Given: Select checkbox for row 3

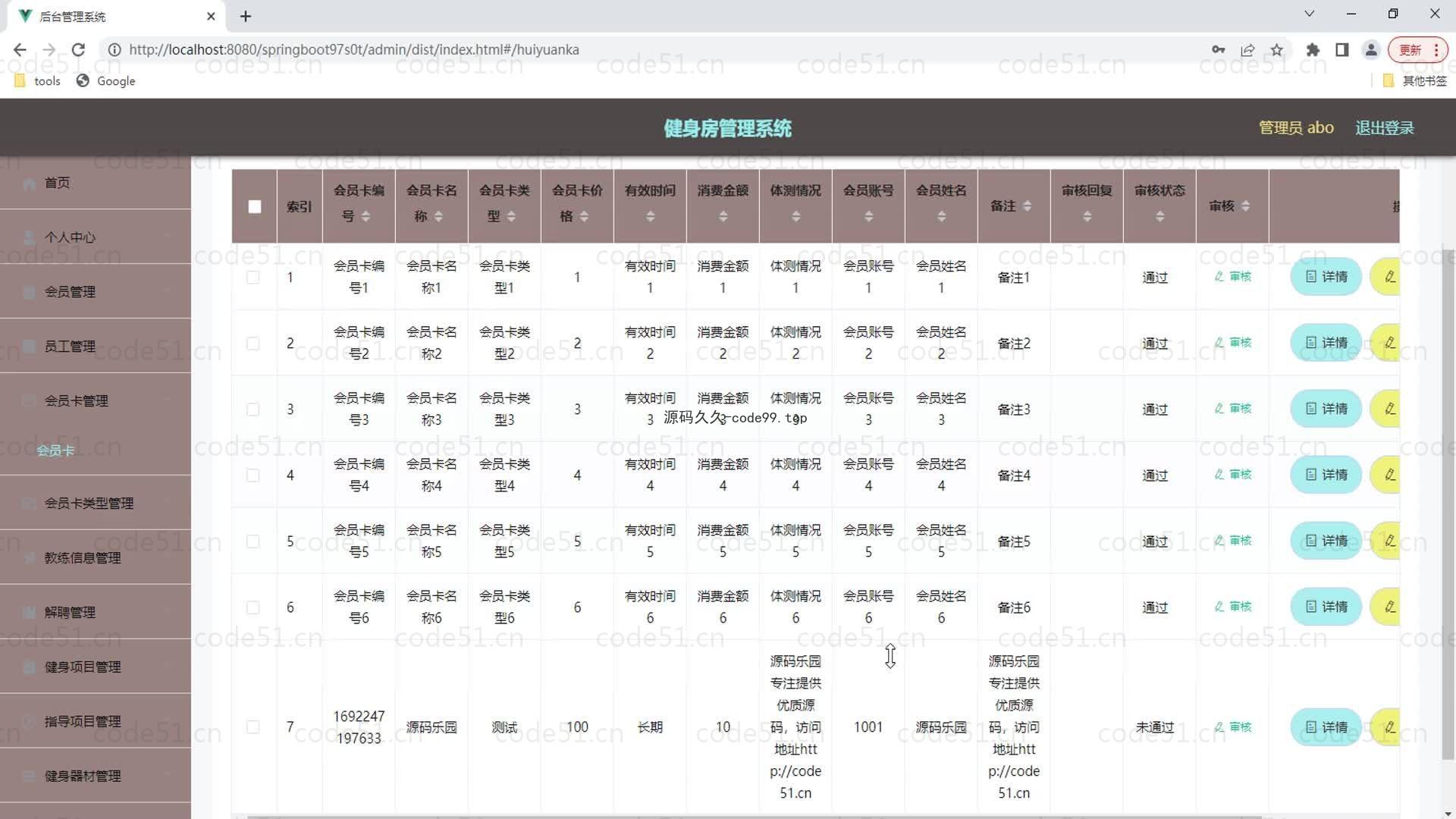Looking at the screenshot, I should click(x=253, y=409).
